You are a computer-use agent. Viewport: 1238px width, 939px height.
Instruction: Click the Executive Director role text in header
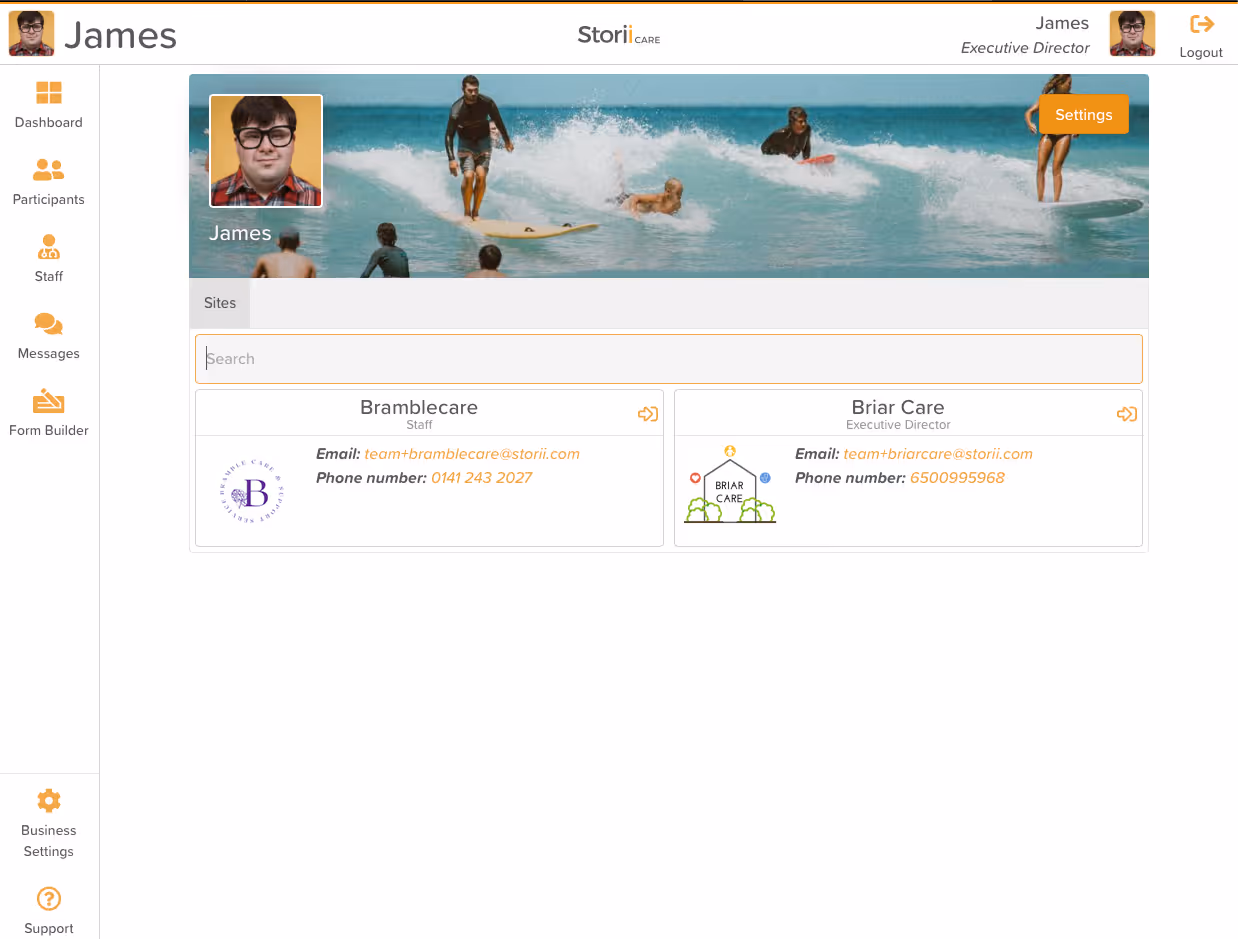tap(1025, 48)
